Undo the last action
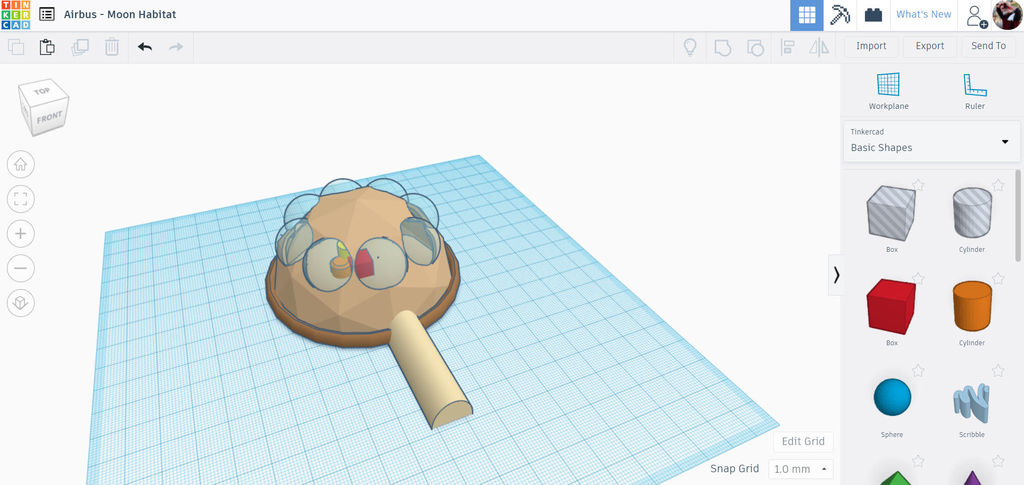Image resolution: width=1024 pixels, height=485 pixels. point(145,47)
